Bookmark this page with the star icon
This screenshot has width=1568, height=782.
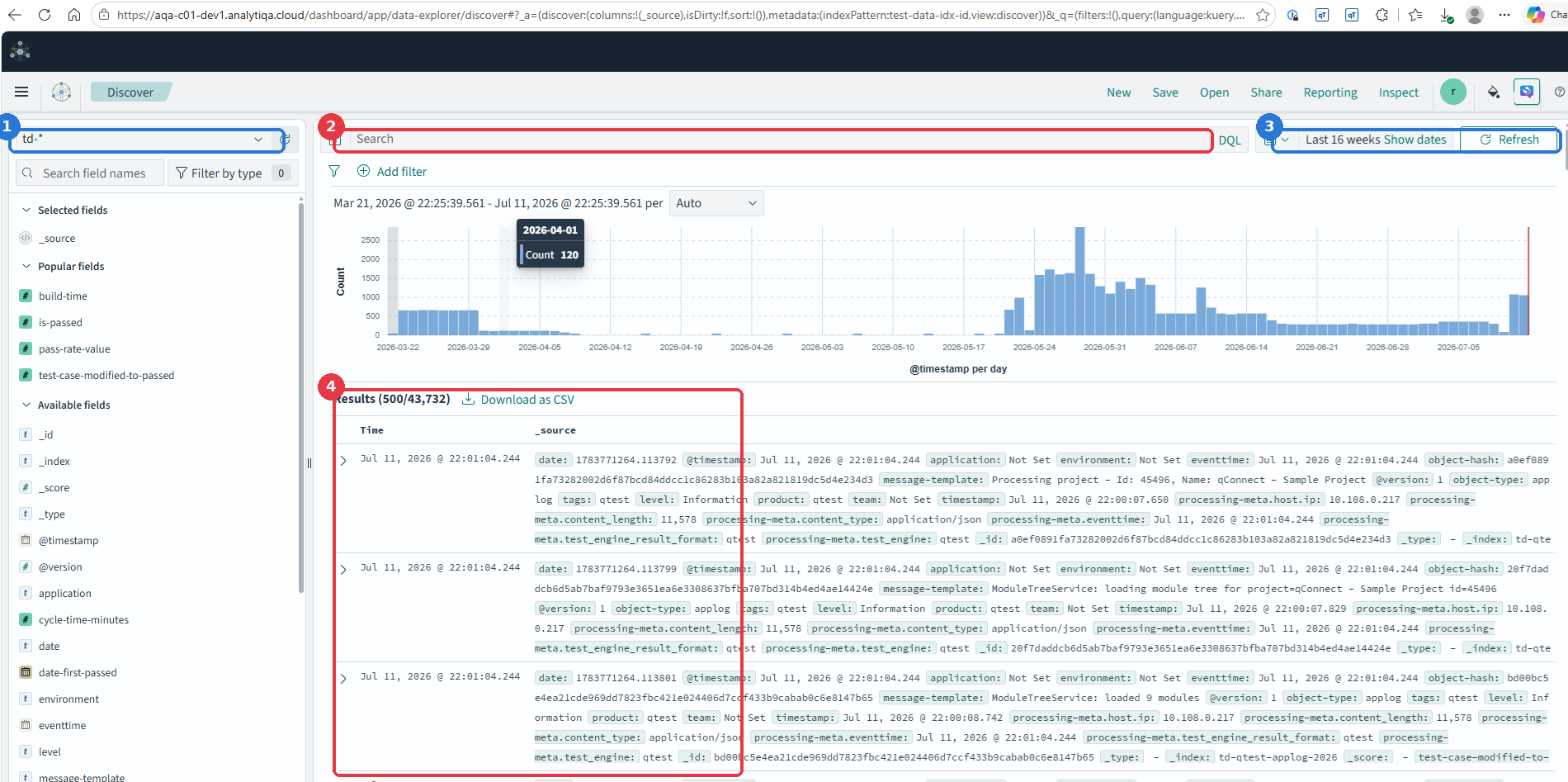coord(1262,15)
